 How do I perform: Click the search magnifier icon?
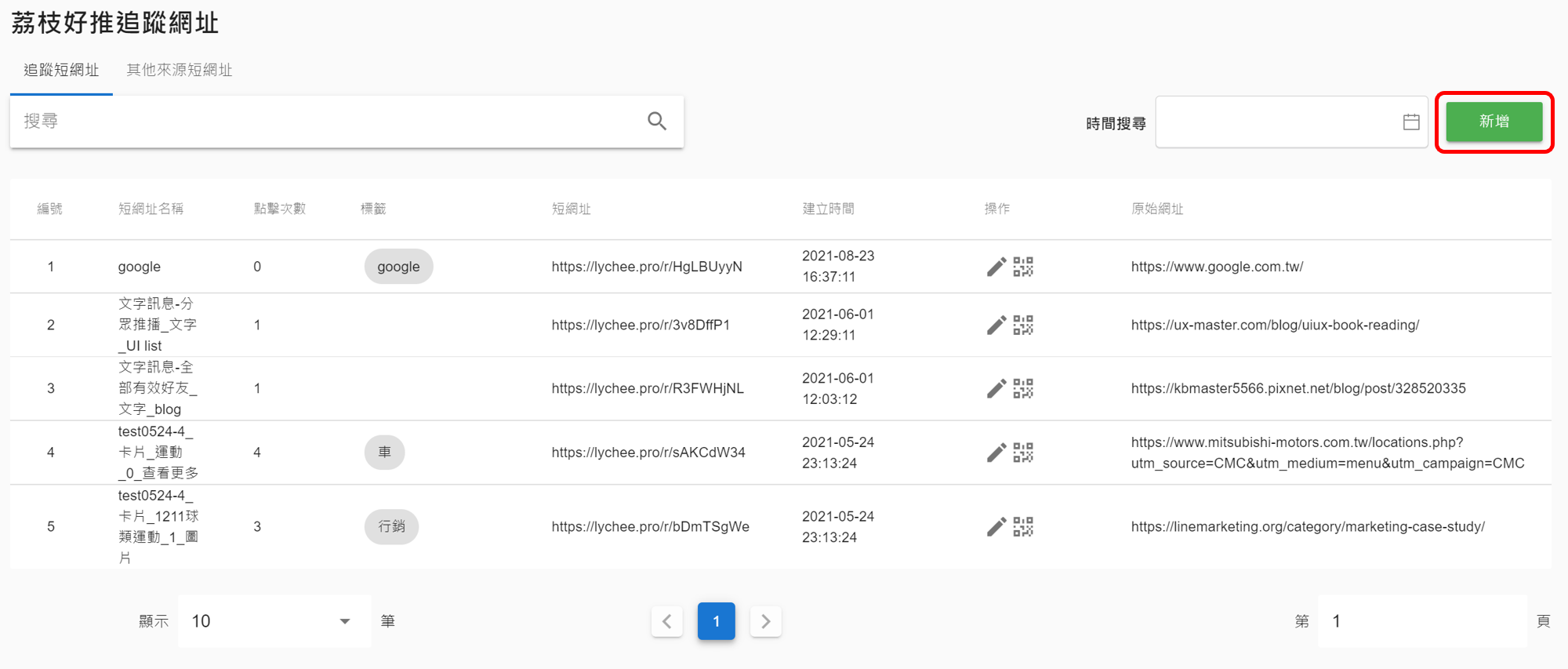tap(656, 121)
